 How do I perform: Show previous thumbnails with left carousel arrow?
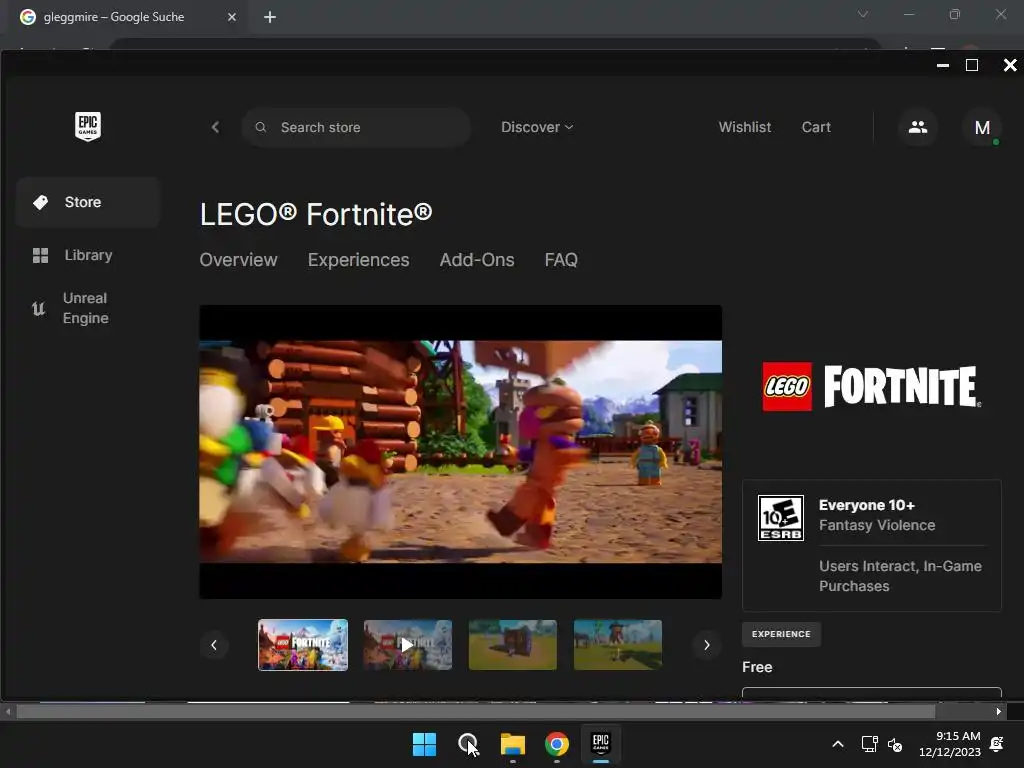pos(214,645)
